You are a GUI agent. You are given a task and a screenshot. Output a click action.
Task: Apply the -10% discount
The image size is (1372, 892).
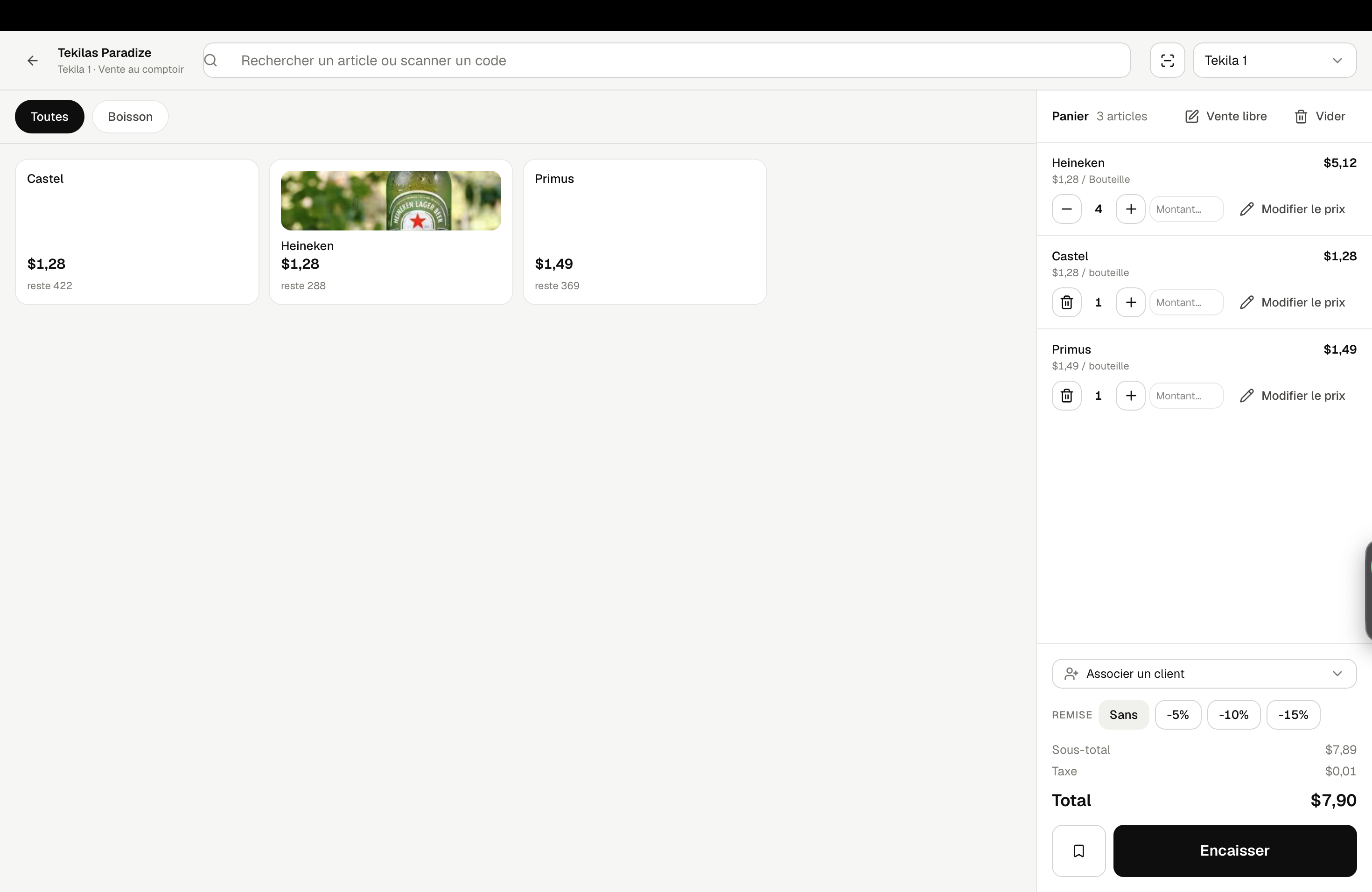tap(1234, 715)
